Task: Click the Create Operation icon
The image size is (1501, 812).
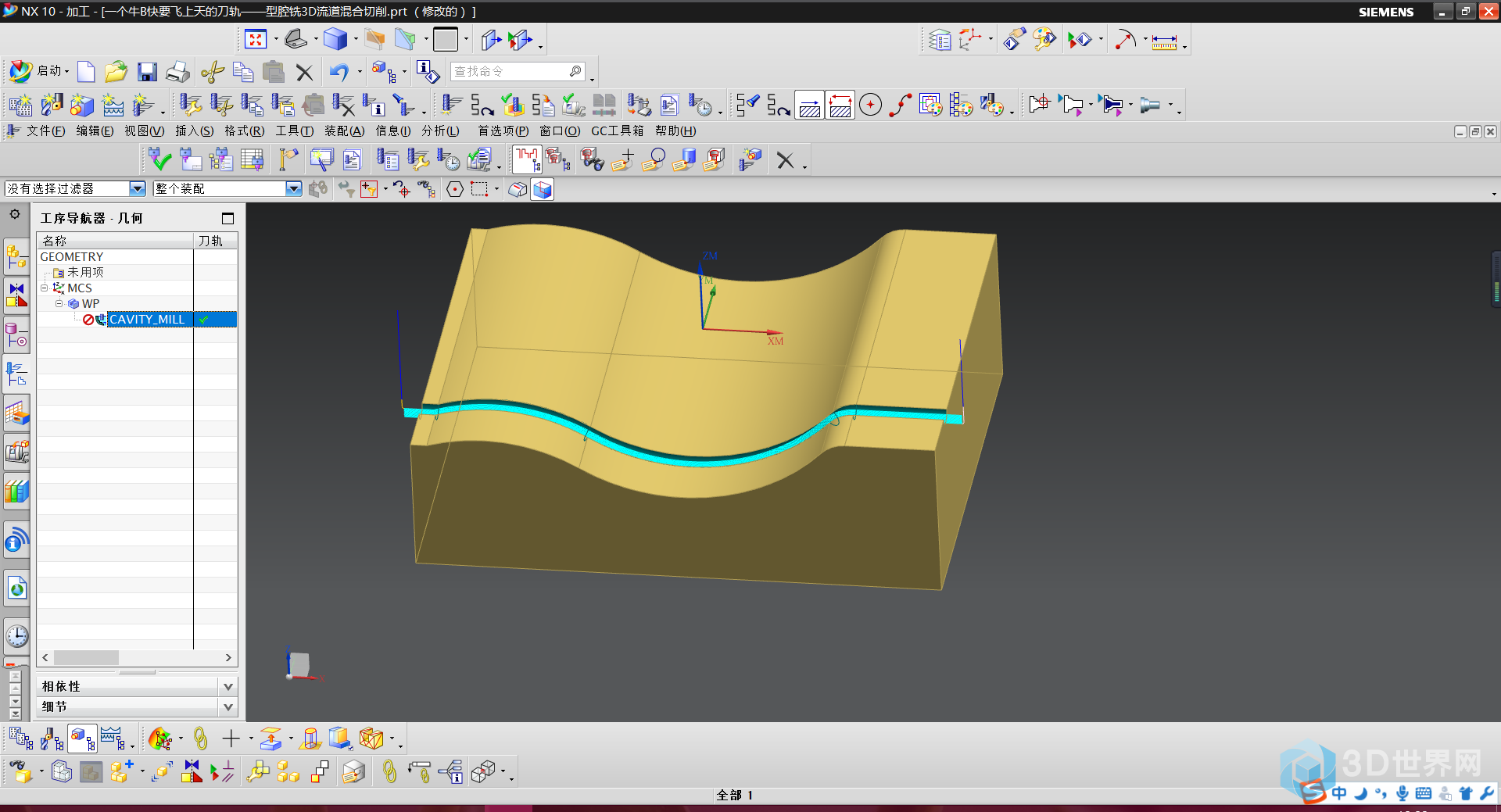Action: (143, 105)
